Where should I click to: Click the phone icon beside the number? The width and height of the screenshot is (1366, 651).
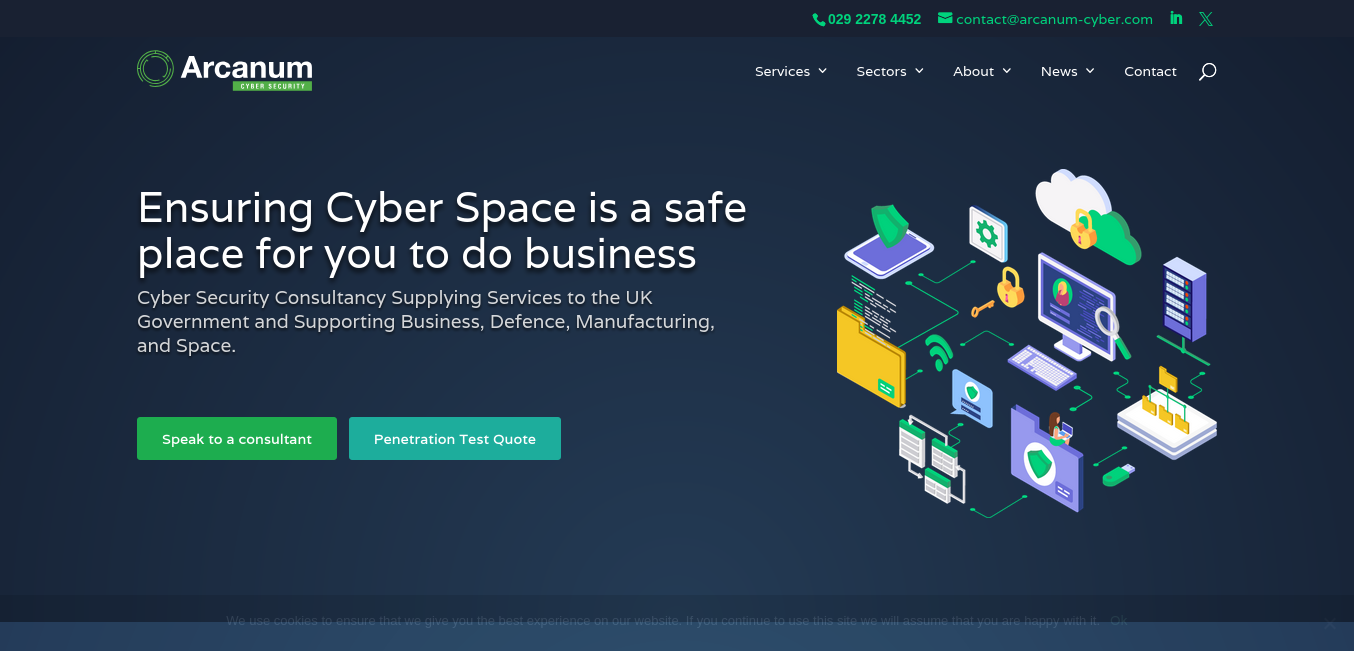[819, 19]
